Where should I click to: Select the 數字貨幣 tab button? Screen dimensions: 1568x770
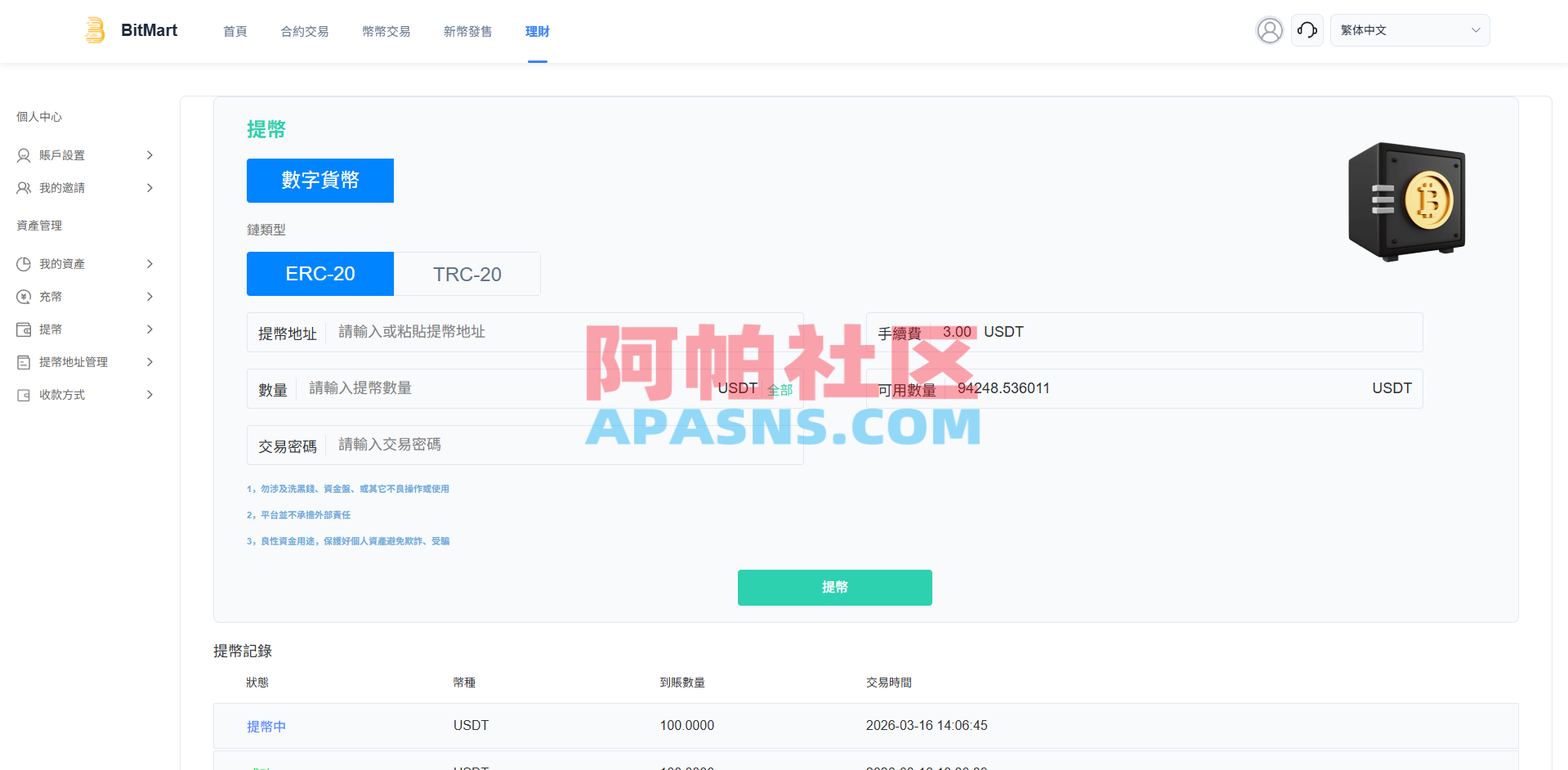320,181
